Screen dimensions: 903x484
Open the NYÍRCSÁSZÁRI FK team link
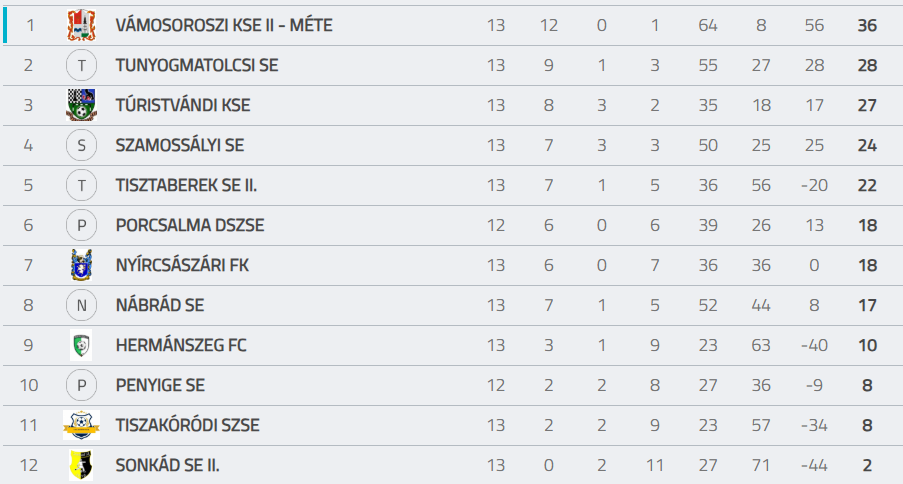click(183, 265)
